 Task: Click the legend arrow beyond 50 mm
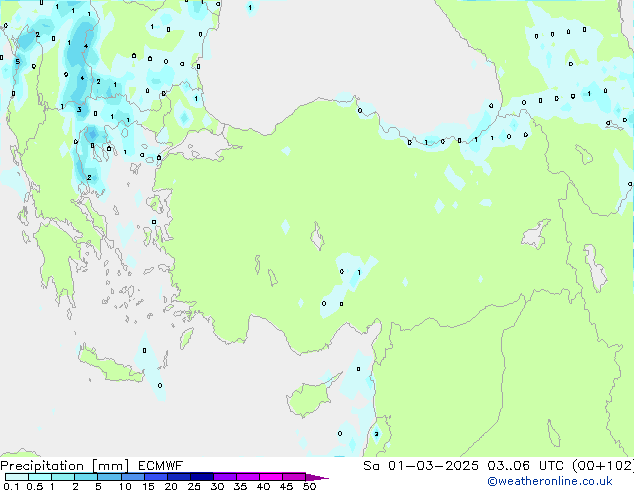(317, 477)
